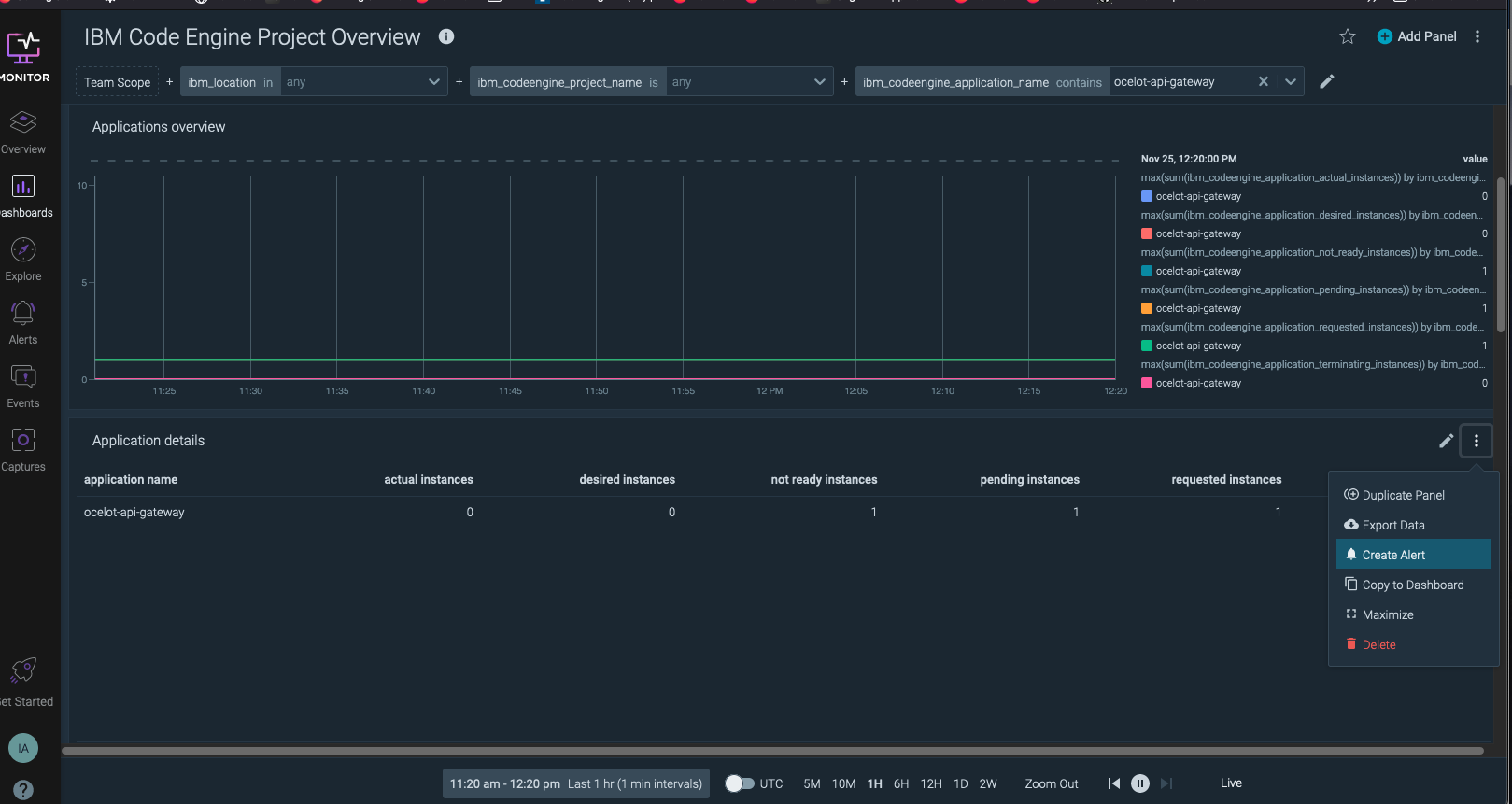
Task: Change the application name 'contains' operator
Action: click(x=1079, y=82)
